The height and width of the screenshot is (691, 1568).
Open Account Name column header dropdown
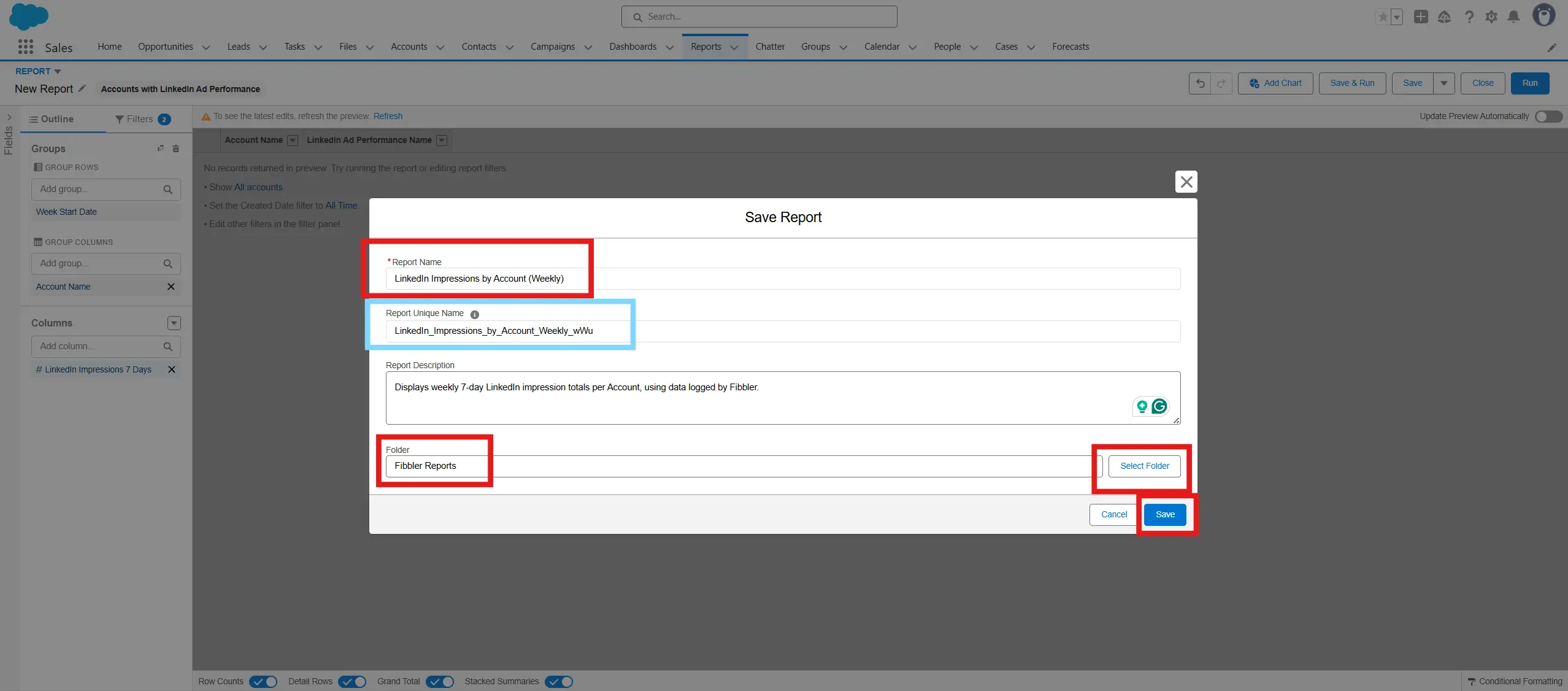293,141
